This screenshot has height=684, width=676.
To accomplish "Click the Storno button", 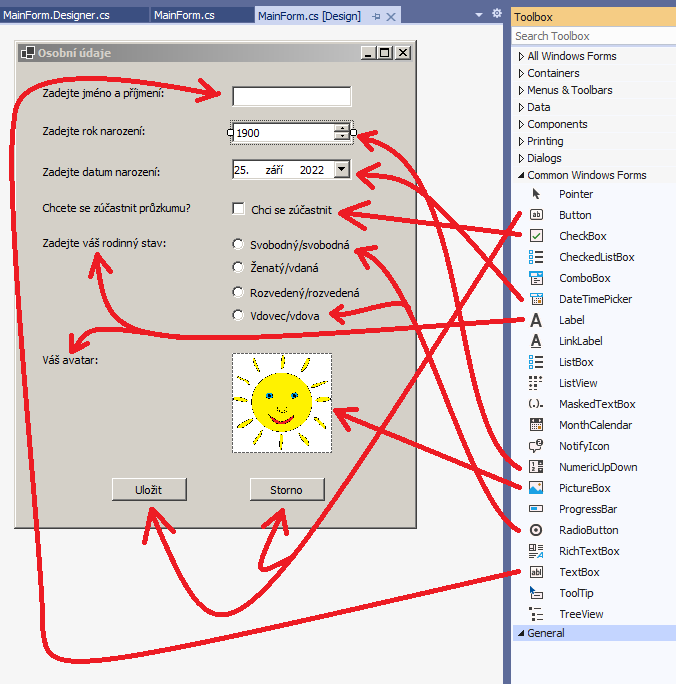I will click(x=287, y=489).
